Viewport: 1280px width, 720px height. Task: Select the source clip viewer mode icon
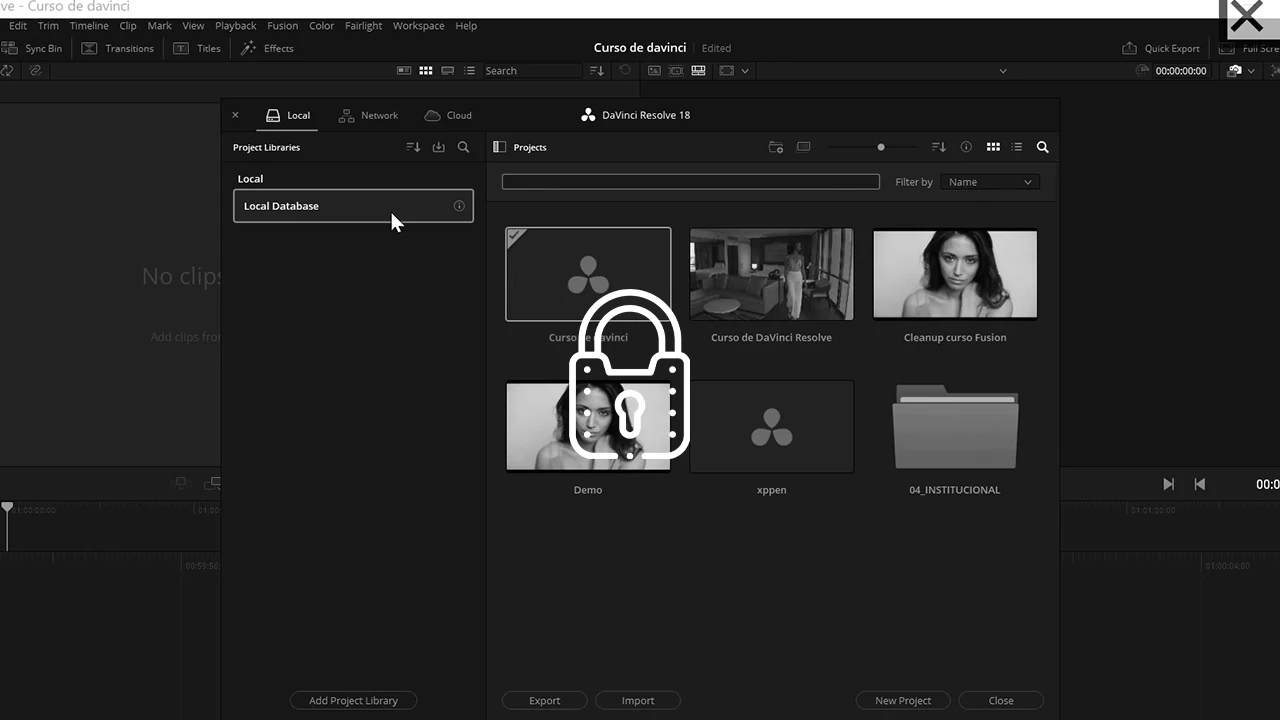(x=654, y=71)
